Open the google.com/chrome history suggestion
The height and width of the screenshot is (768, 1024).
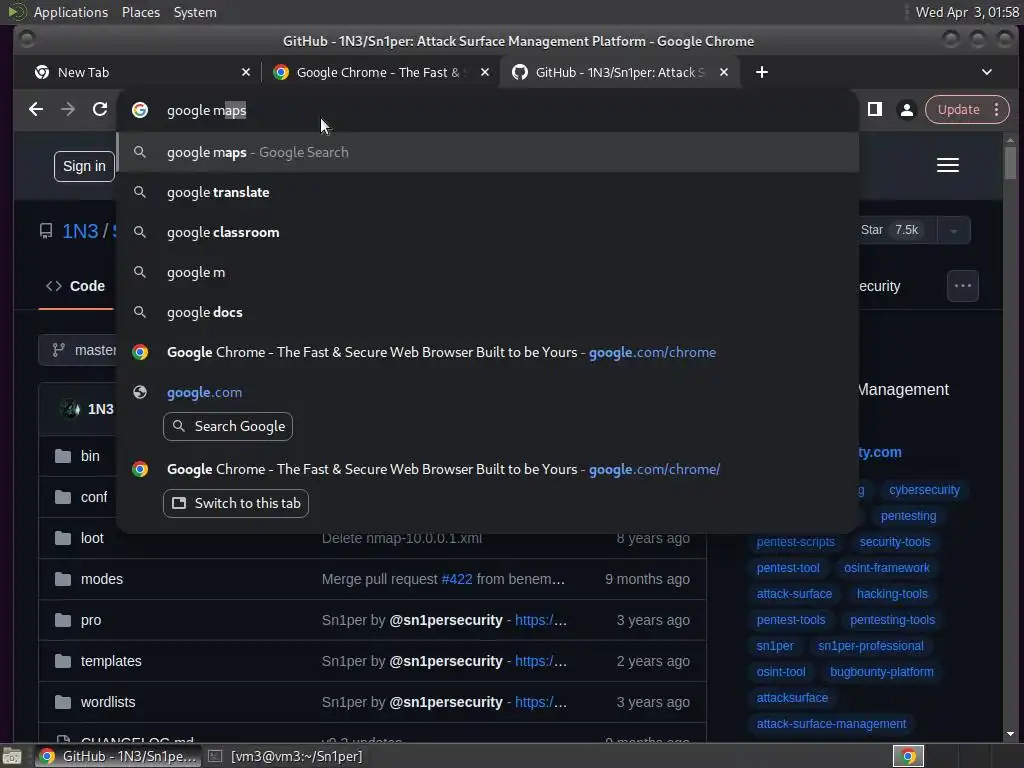click(488, 352)
